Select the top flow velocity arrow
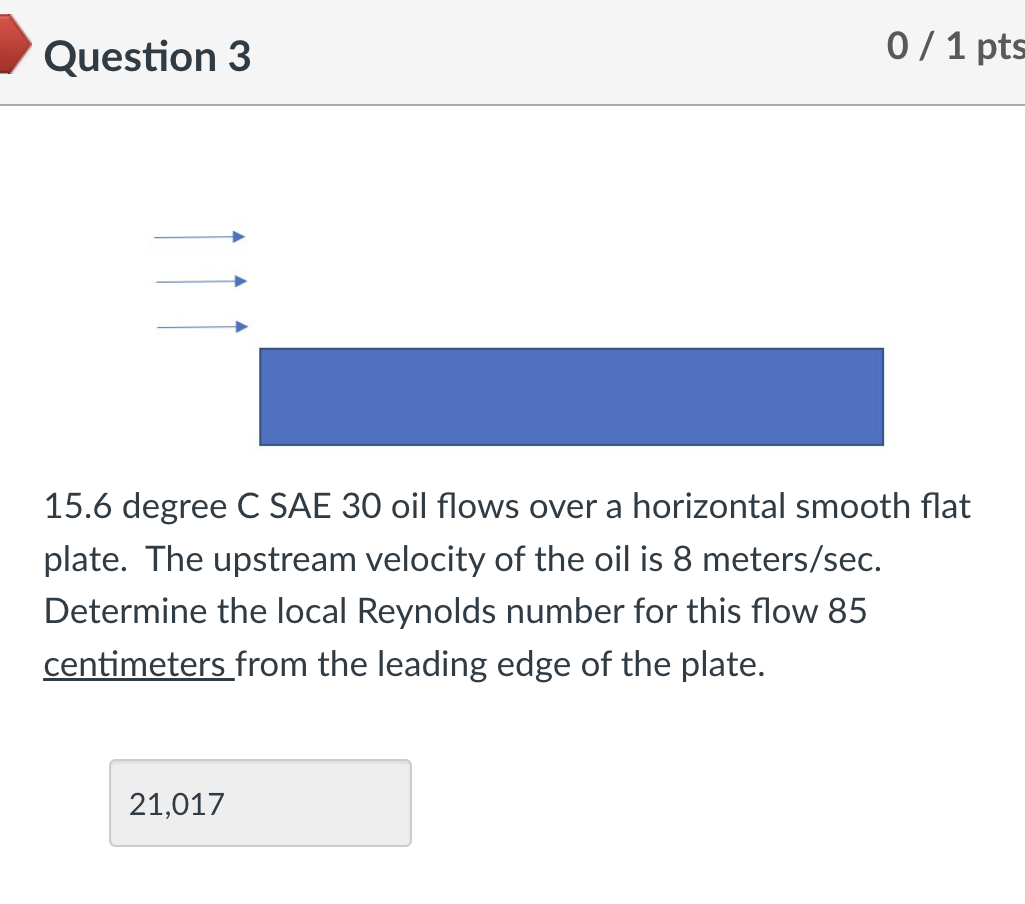The width and height of the screenshot is (1025, 904). point(200,237)
